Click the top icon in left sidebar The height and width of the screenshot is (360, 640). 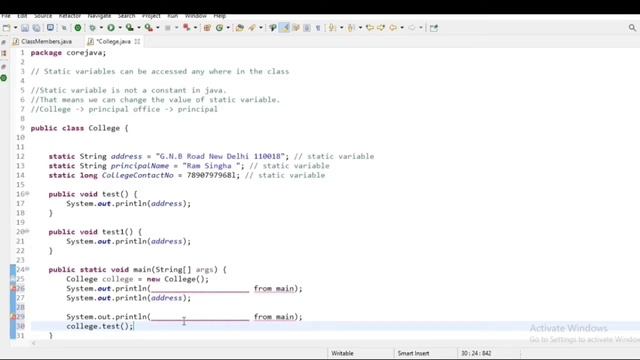coord(4,42)
